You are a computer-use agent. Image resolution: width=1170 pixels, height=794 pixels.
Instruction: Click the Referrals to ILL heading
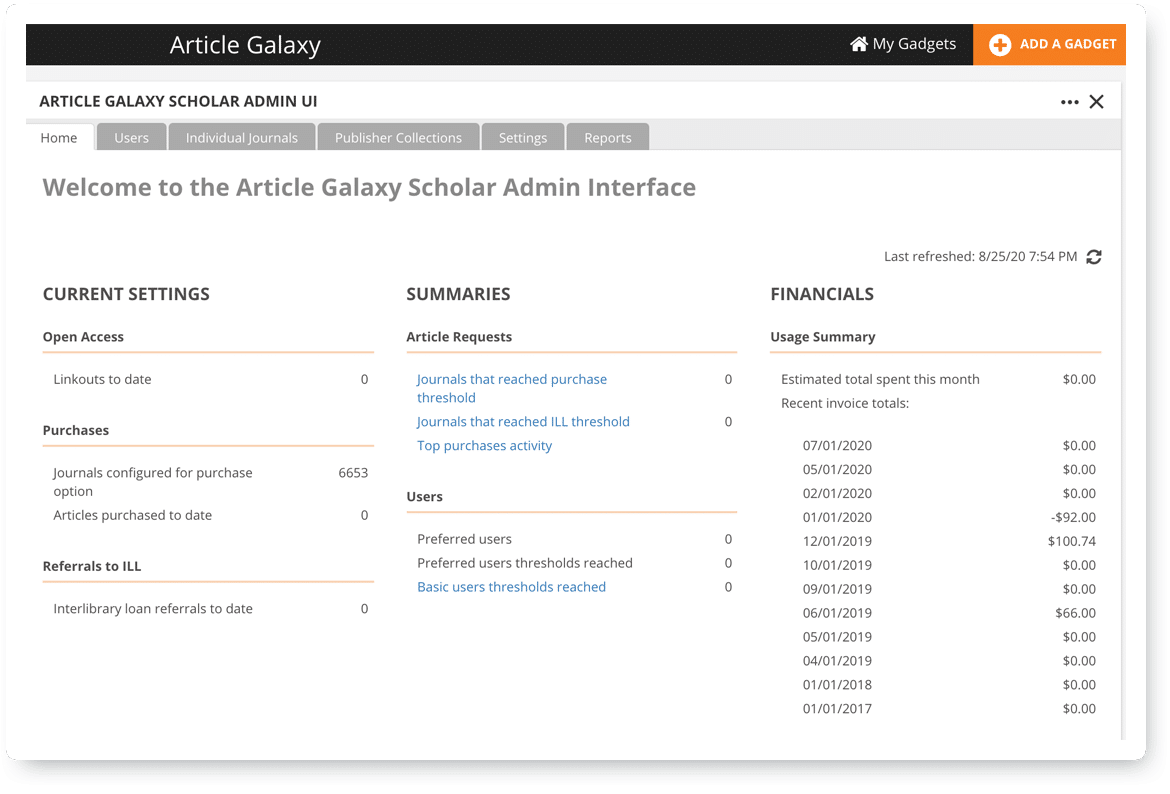pyautogui.click(x=92, y=566)
